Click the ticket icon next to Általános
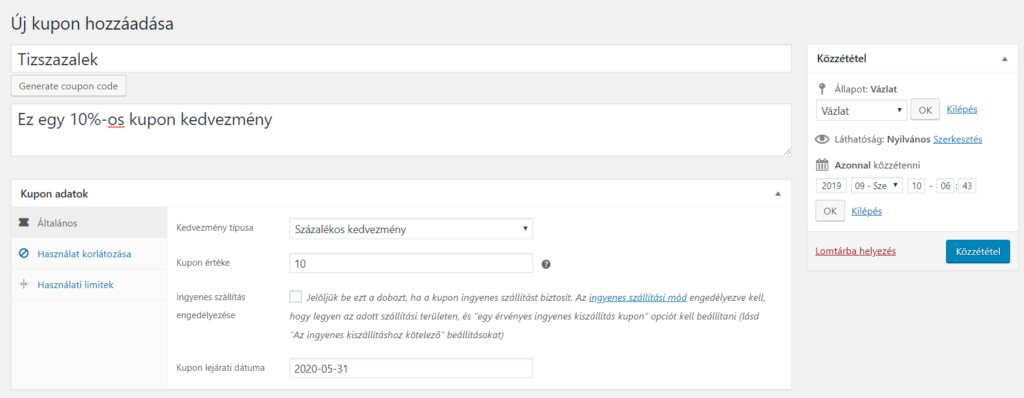The width and height of the screenshot is (1024, 398). (24, 223)
